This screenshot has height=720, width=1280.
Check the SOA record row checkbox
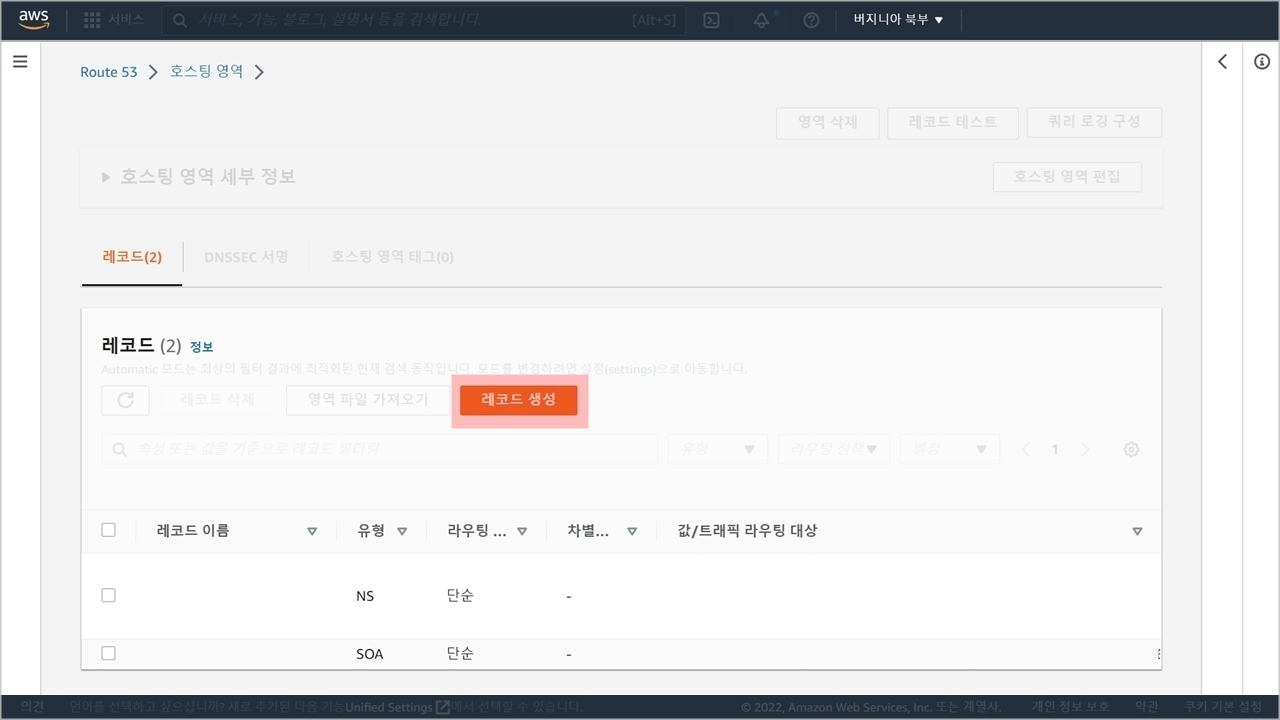[109, 653]
